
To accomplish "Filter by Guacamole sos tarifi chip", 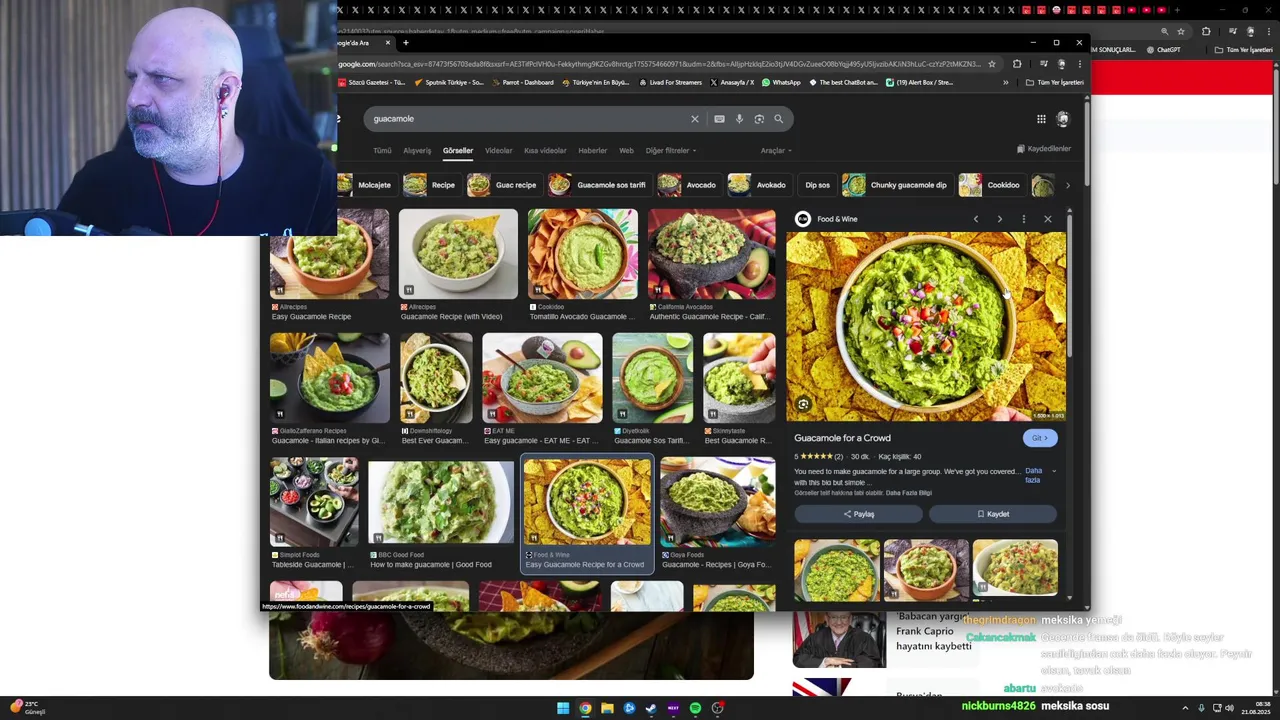I will click(599, 185).
